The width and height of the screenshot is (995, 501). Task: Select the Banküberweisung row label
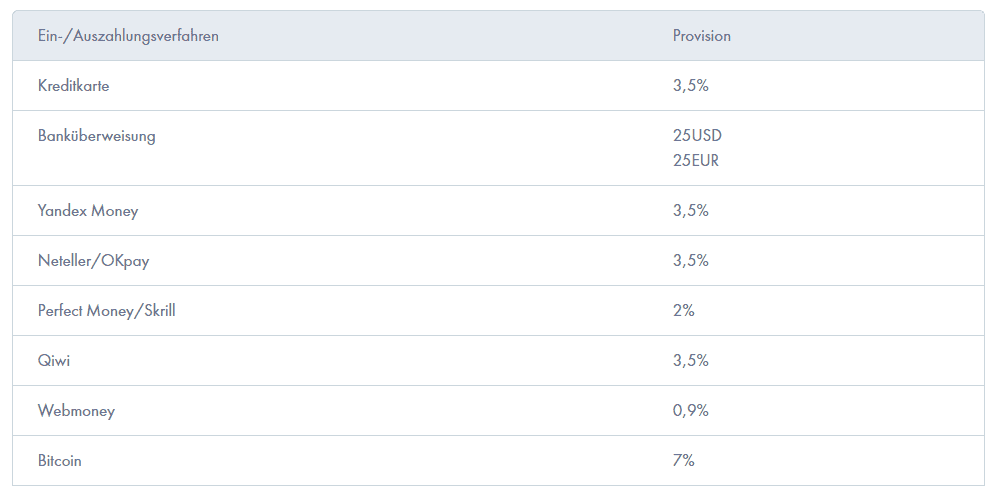point(96,136)
